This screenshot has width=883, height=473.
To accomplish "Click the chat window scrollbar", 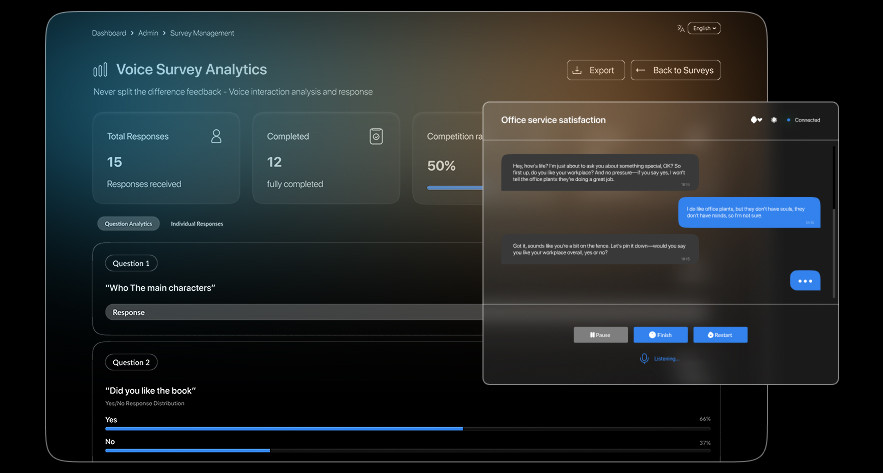I will (x=834, y=222).
